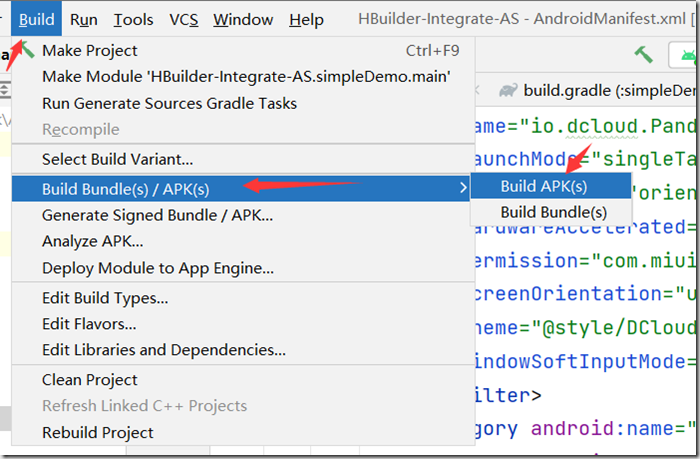Select Rebuild Project

pos(98,432)
